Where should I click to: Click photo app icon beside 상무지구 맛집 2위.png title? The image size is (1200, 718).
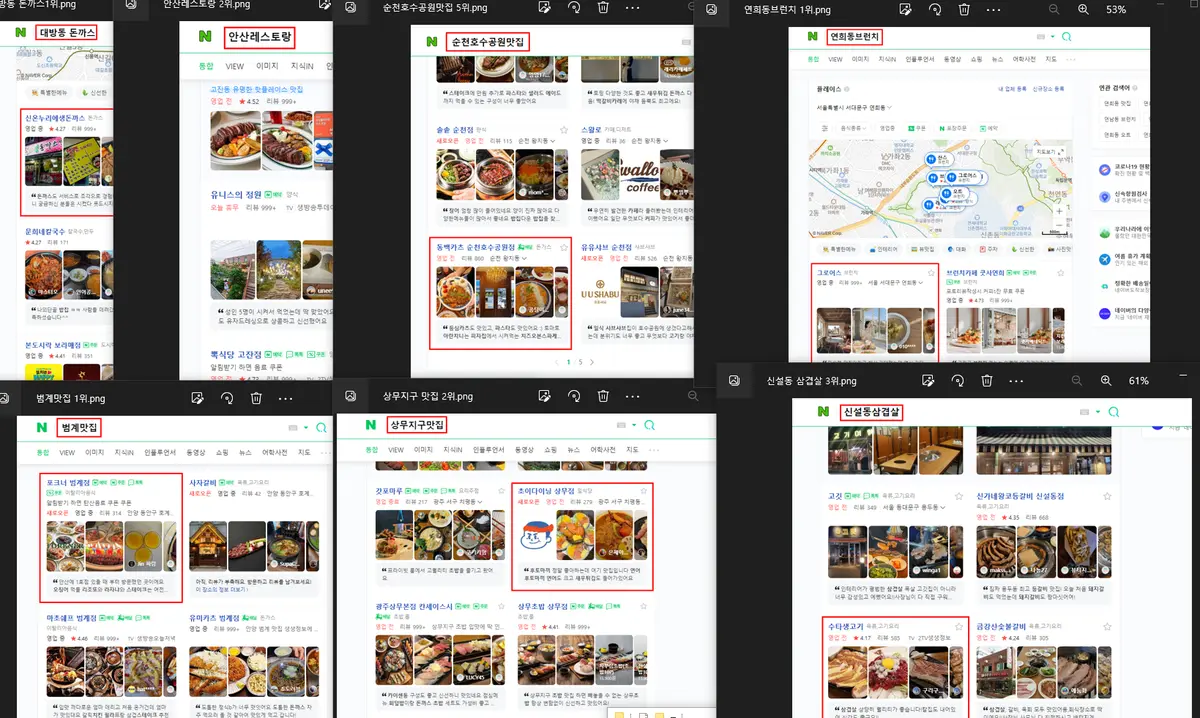(x=350, y=396)
